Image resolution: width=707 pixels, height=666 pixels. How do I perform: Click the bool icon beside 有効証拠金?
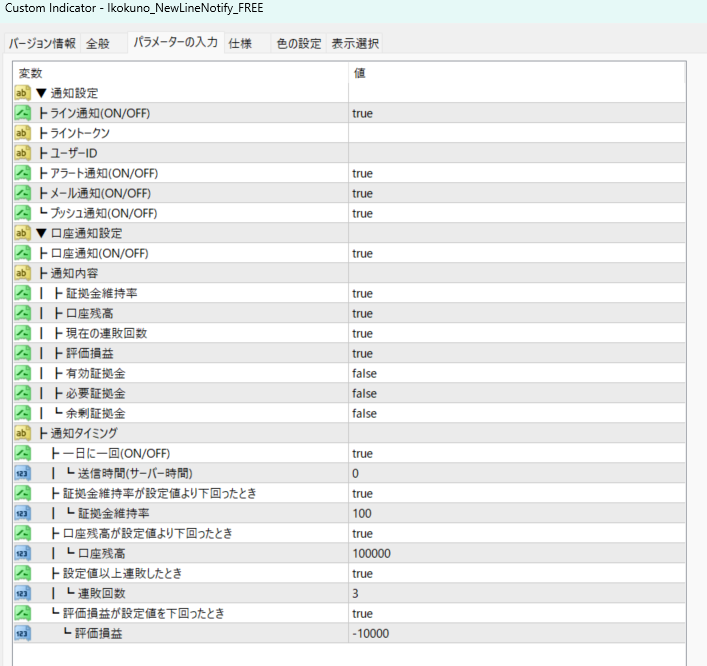pos(23,373)
